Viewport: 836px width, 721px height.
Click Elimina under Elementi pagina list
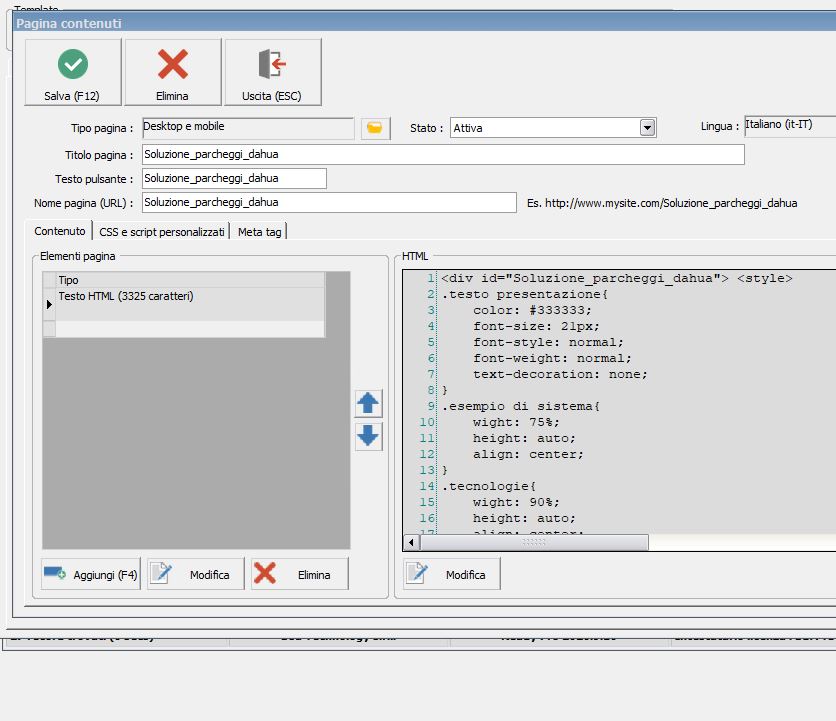coord(300,574)
